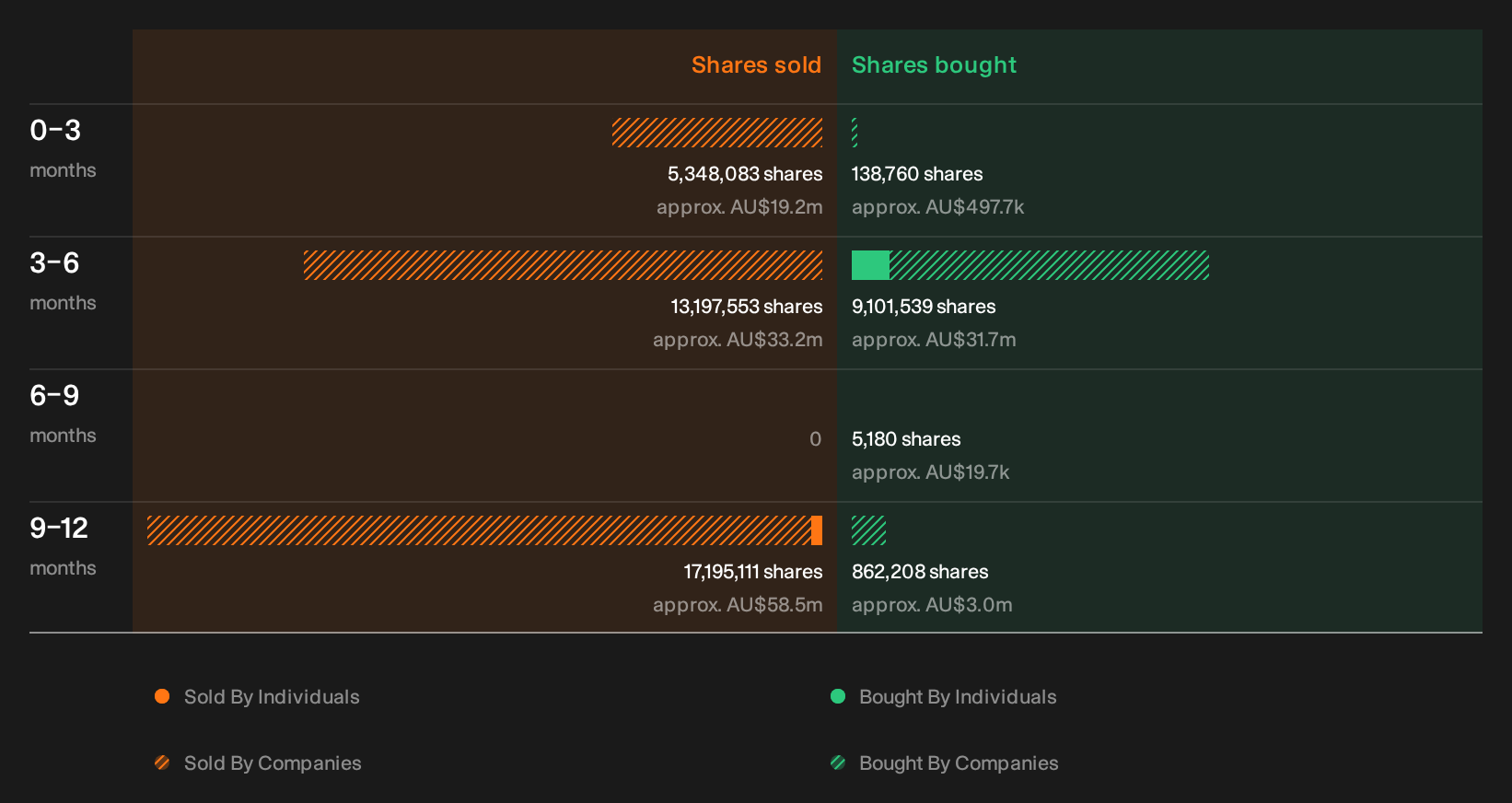Screen dimensions: 1512x803
Task: Click the 138,760 shares value
Action: pos(917,174)
